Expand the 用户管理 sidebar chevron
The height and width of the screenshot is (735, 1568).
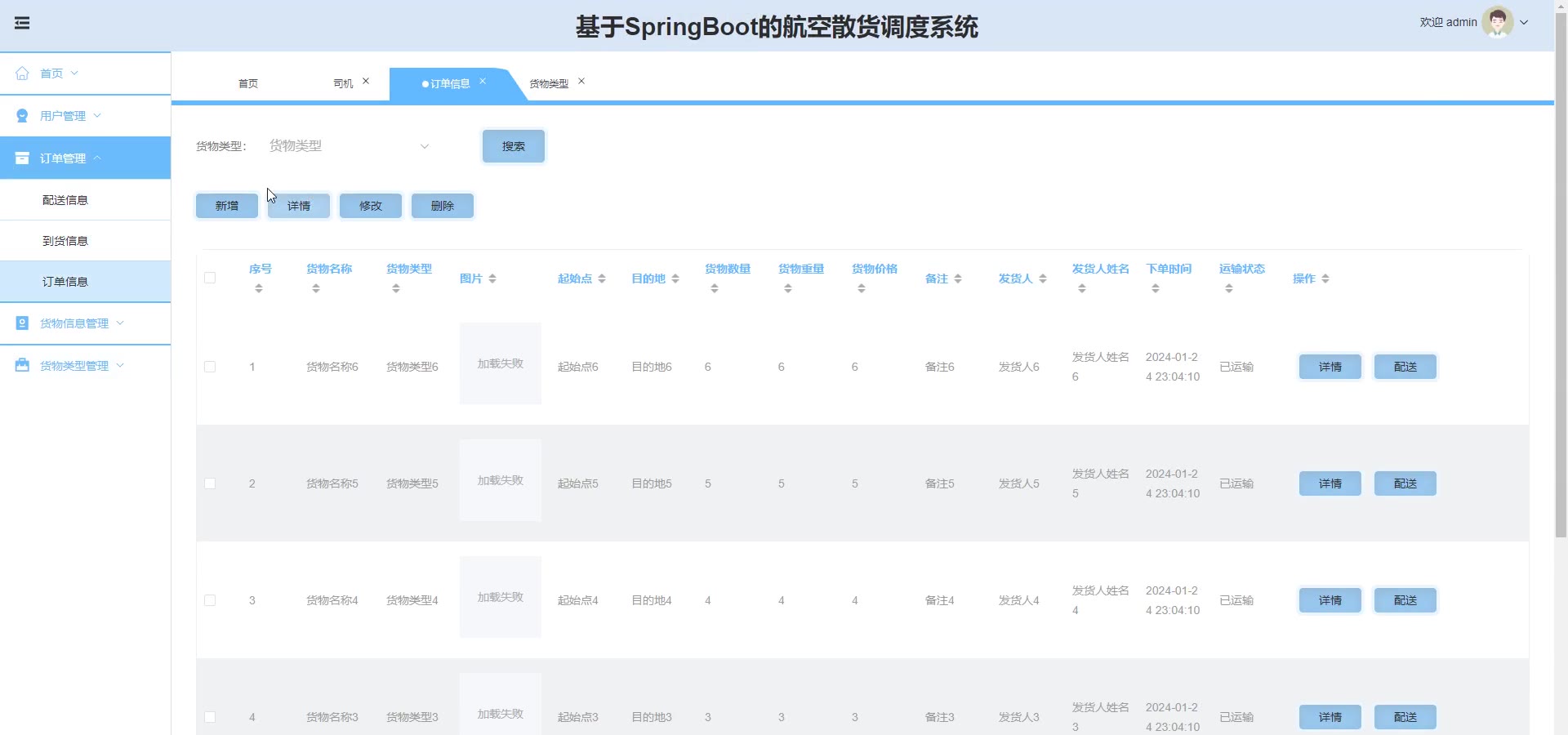[x=97, y=116]
